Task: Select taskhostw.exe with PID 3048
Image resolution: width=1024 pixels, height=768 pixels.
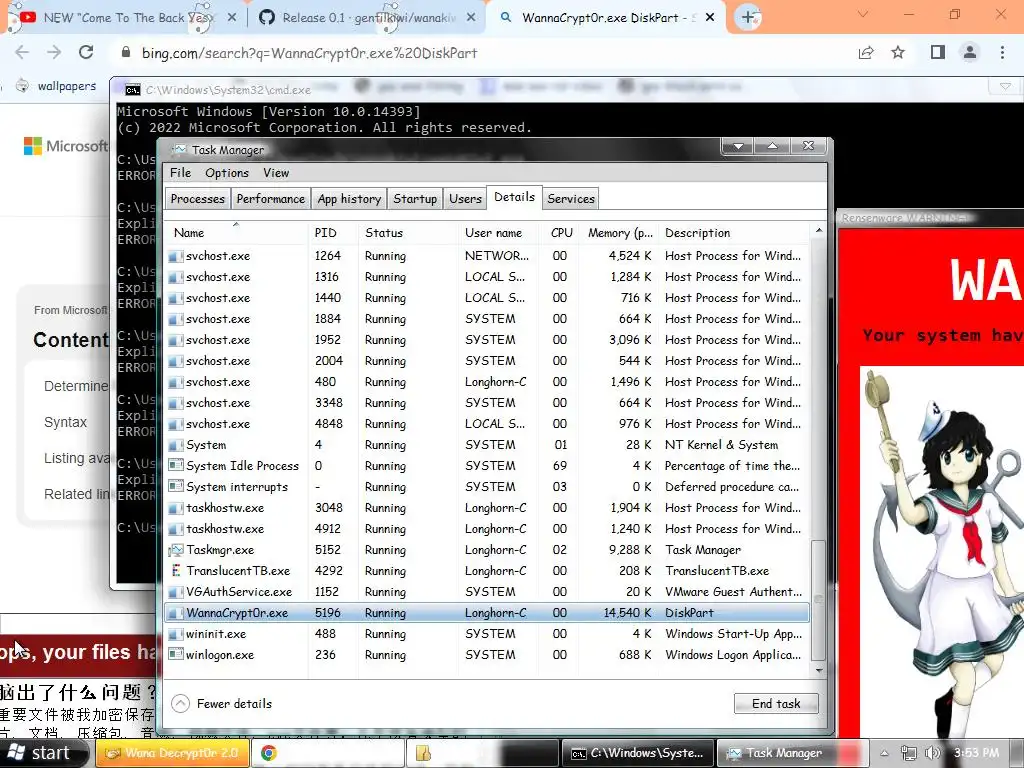Action: pos(487,507)
